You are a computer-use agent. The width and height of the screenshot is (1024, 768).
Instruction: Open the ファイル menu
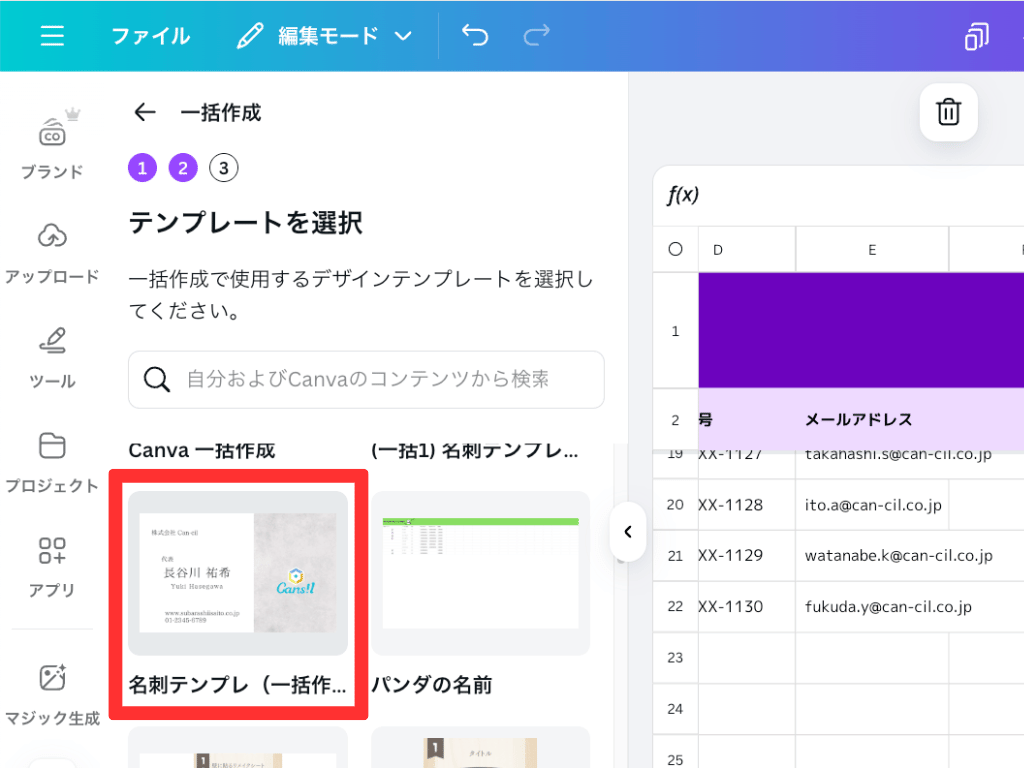[x=151, y=35]
